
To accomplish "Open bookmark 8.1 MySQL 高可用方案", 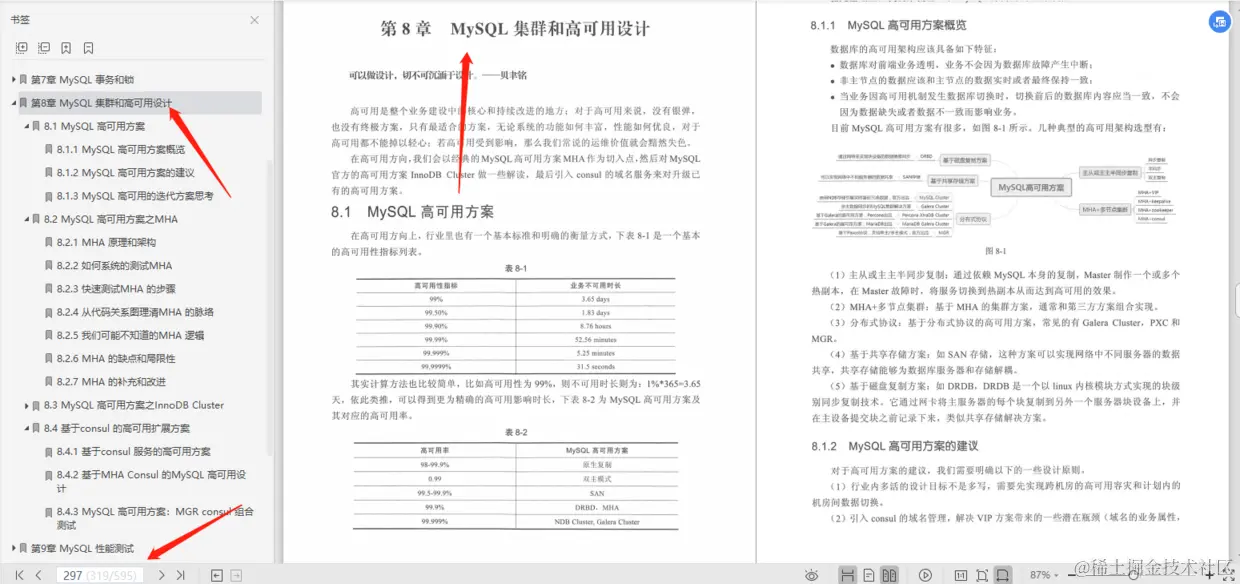I will coord(94,126).
